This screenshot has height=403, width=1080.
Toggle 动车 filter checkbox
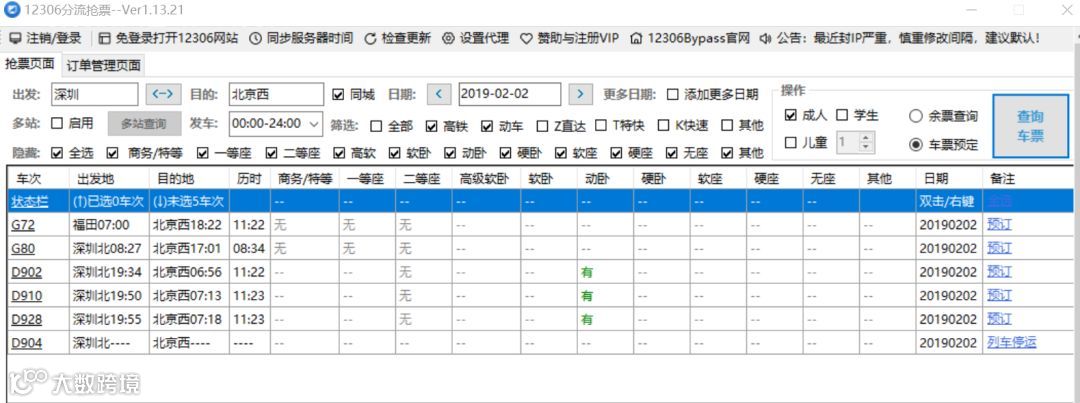tap(487, 125)
